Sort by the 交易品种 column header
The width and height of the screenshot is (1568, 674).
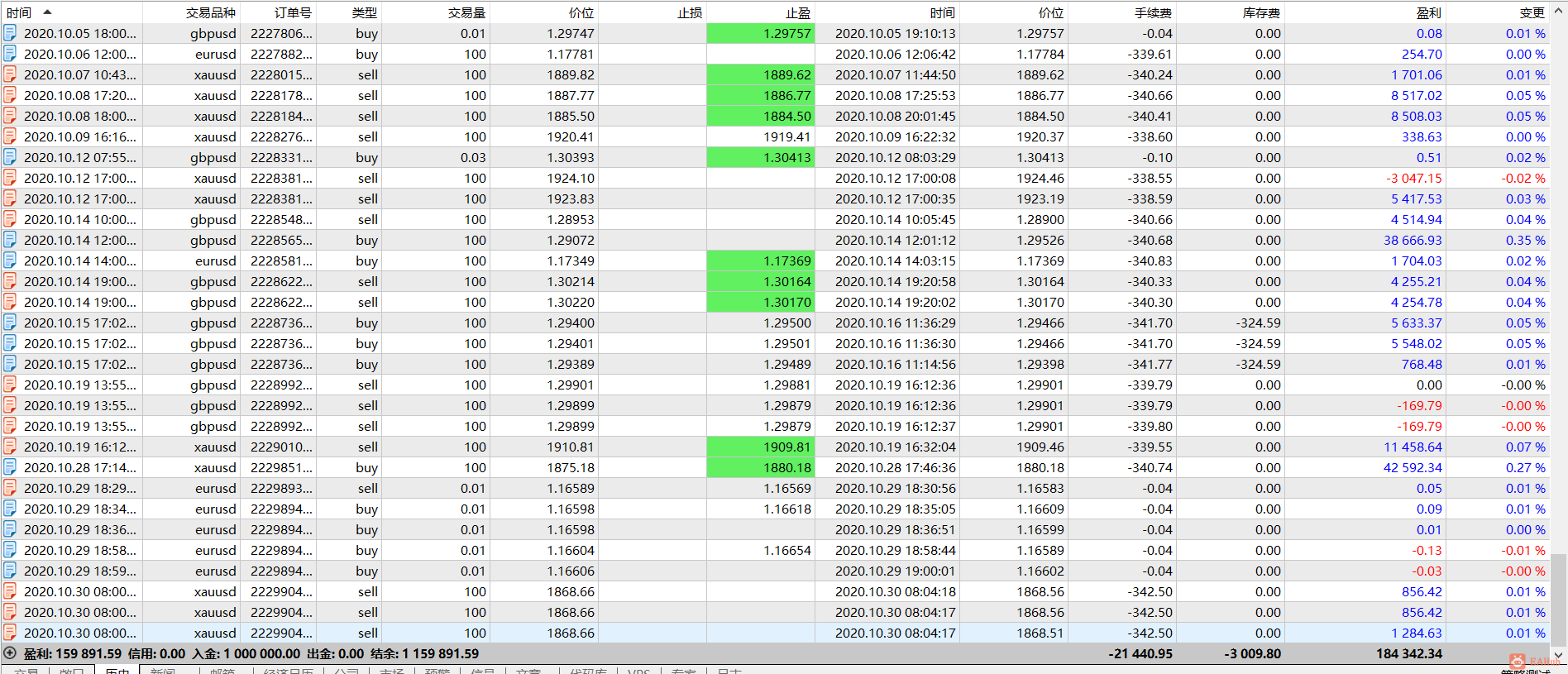(211, 12)
